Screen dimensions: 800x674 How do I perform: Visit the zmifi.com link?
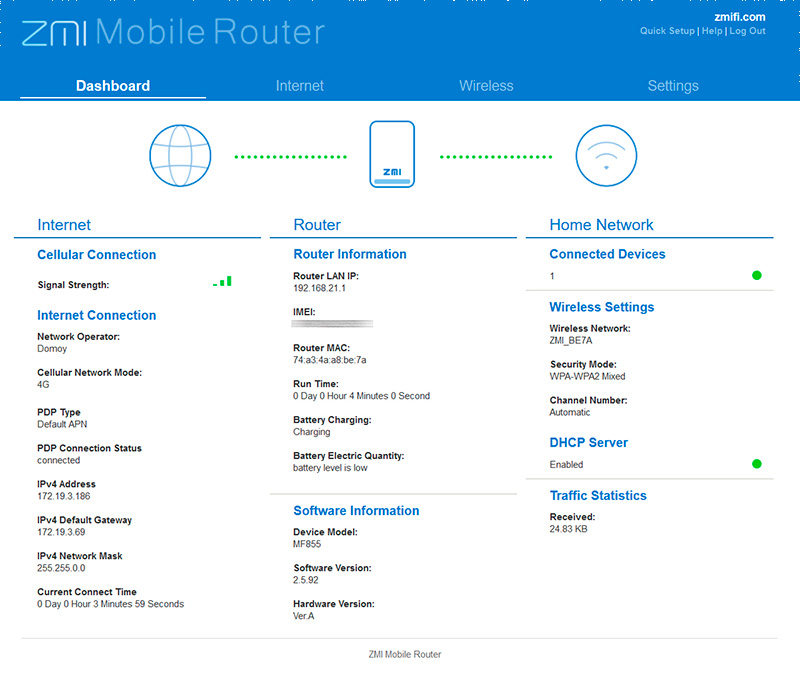pos(740,17)
